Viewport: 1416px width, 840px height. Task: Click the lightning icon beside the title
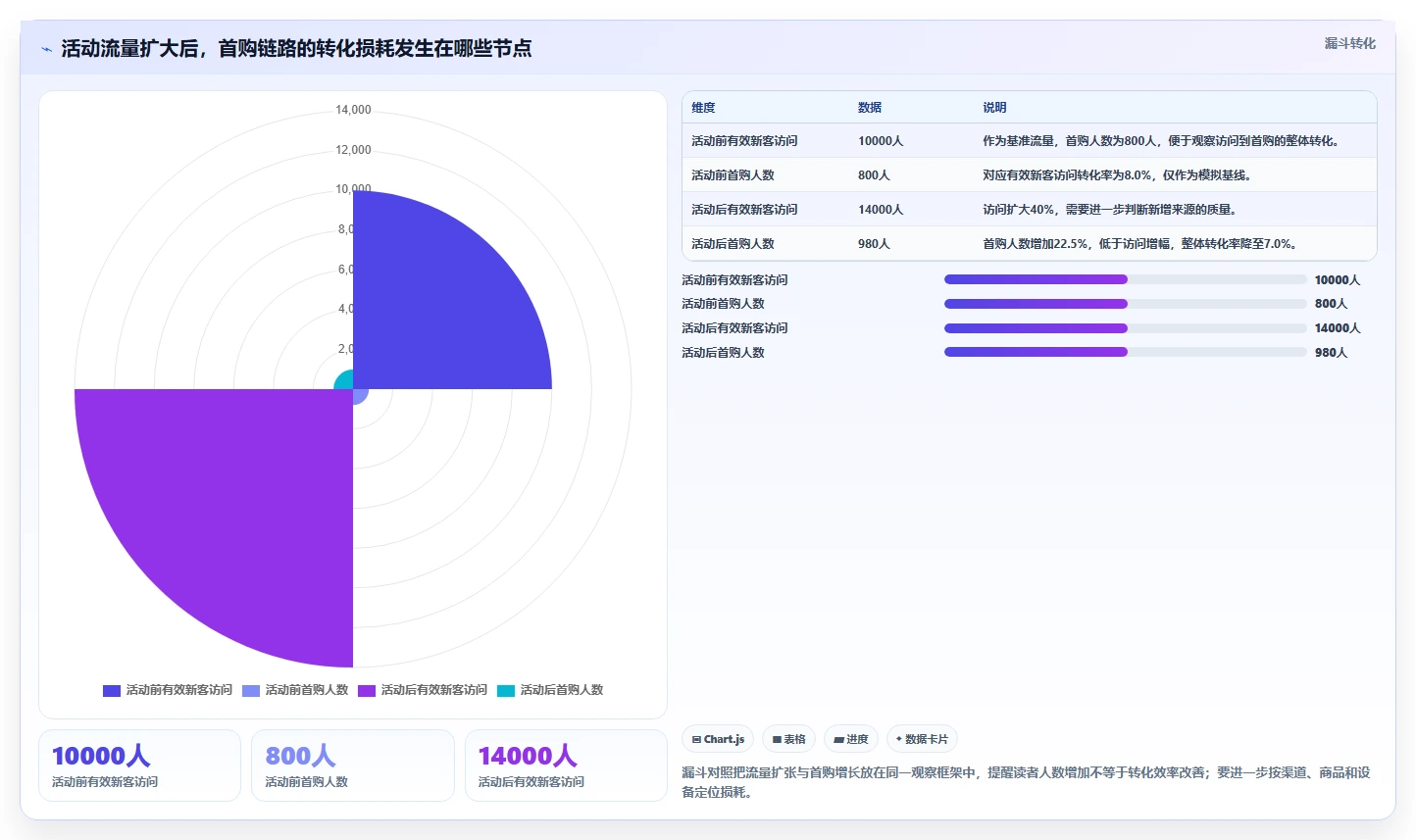(46, 49)
